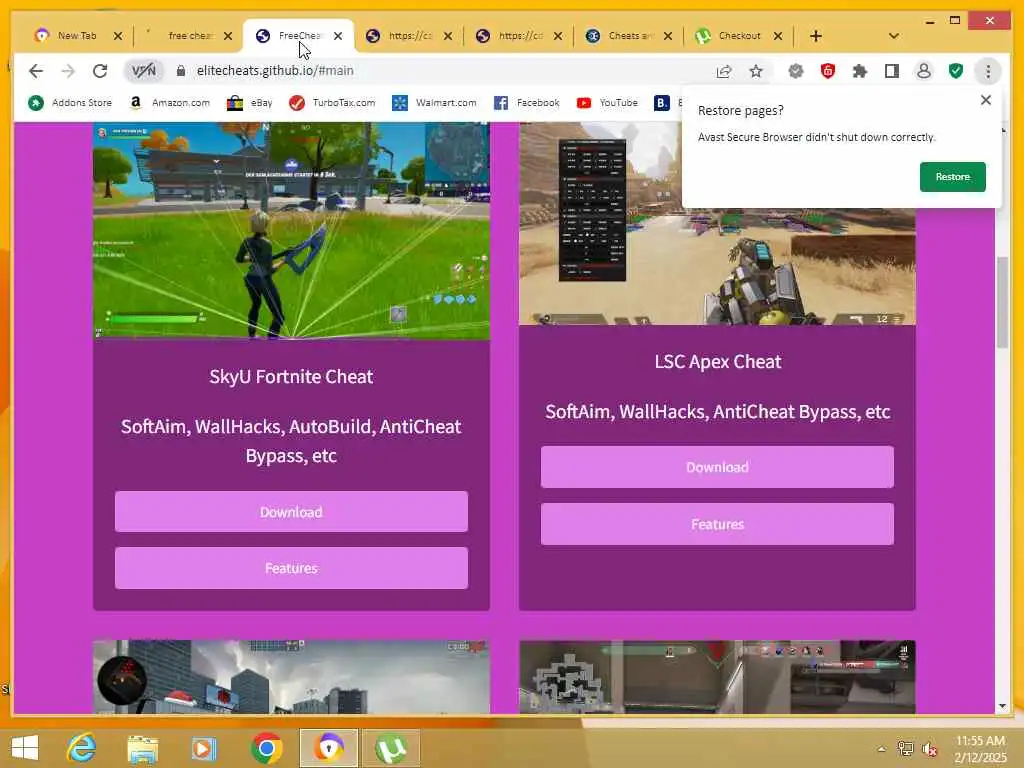
Task: Open the red shield adblock icon
Action: point(827,71)
